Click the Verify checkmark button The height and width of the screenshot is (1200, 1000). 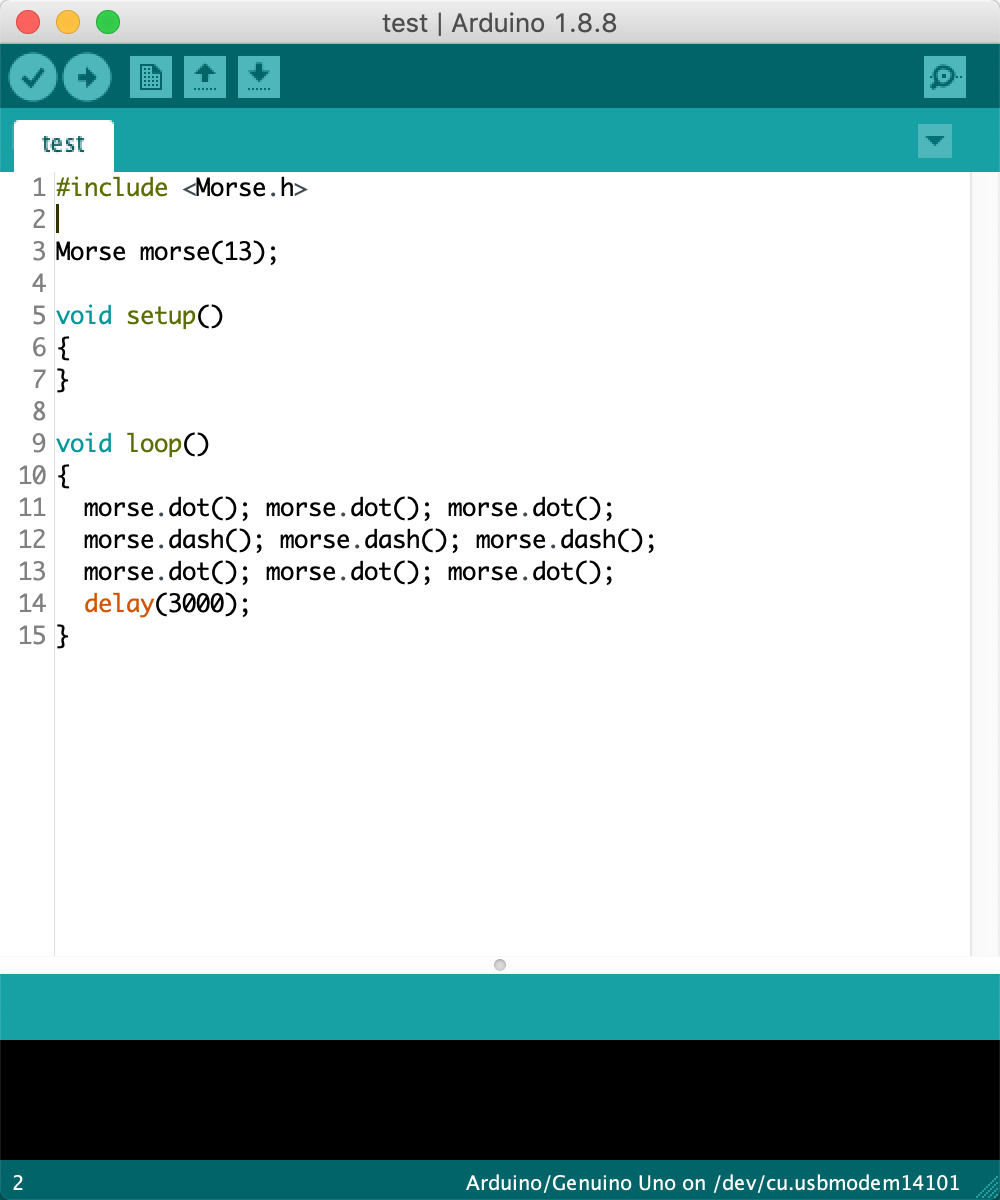(33, 77)
